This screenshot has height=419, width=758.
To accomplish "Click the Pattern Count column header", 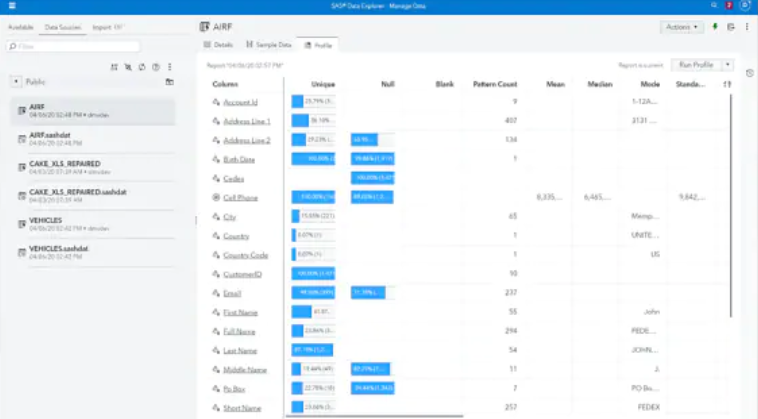I will coord(495,84).
